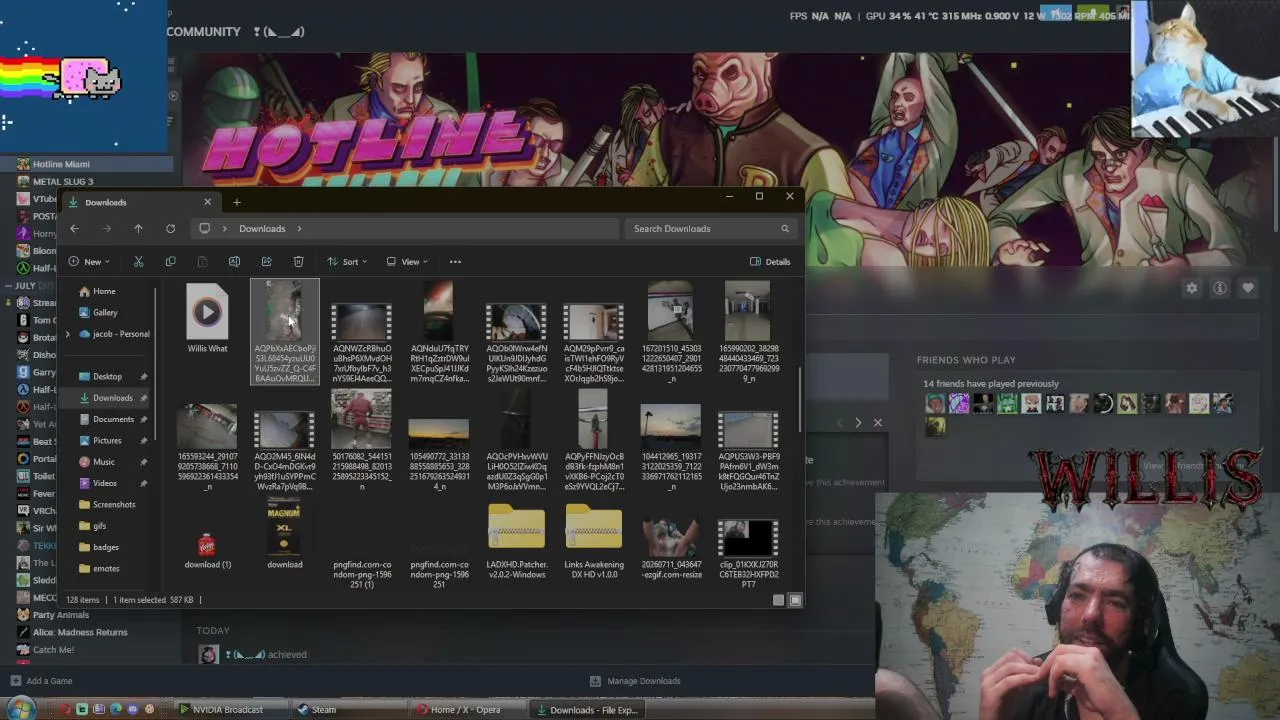Open Music in Explorer sidebar
The height and width of the screenshot is (720, 1280).
click(x=103, y=462)
